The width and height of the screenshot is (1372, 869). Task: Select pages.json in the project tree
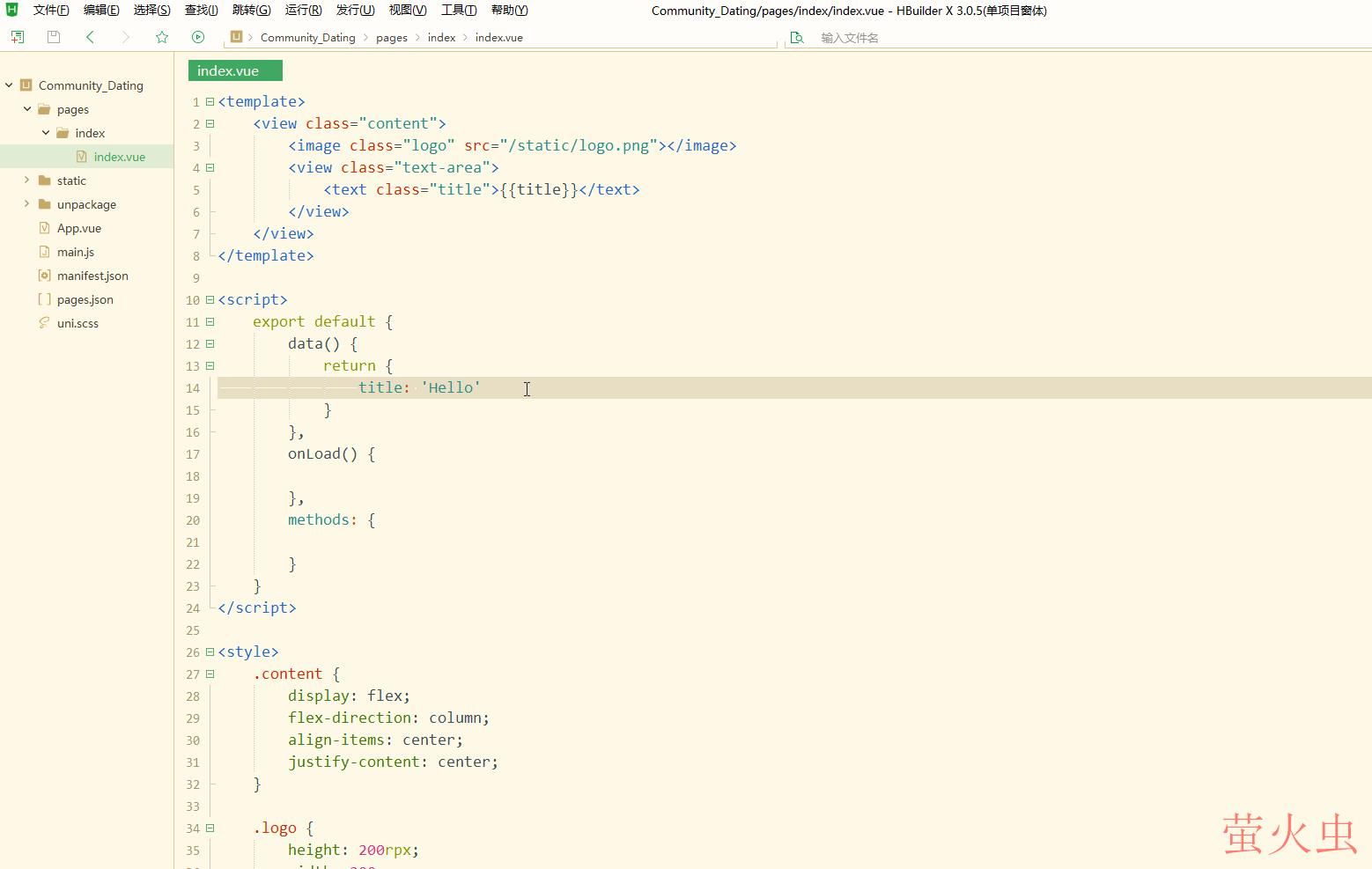pyautogui.click(x=87, y=299)
